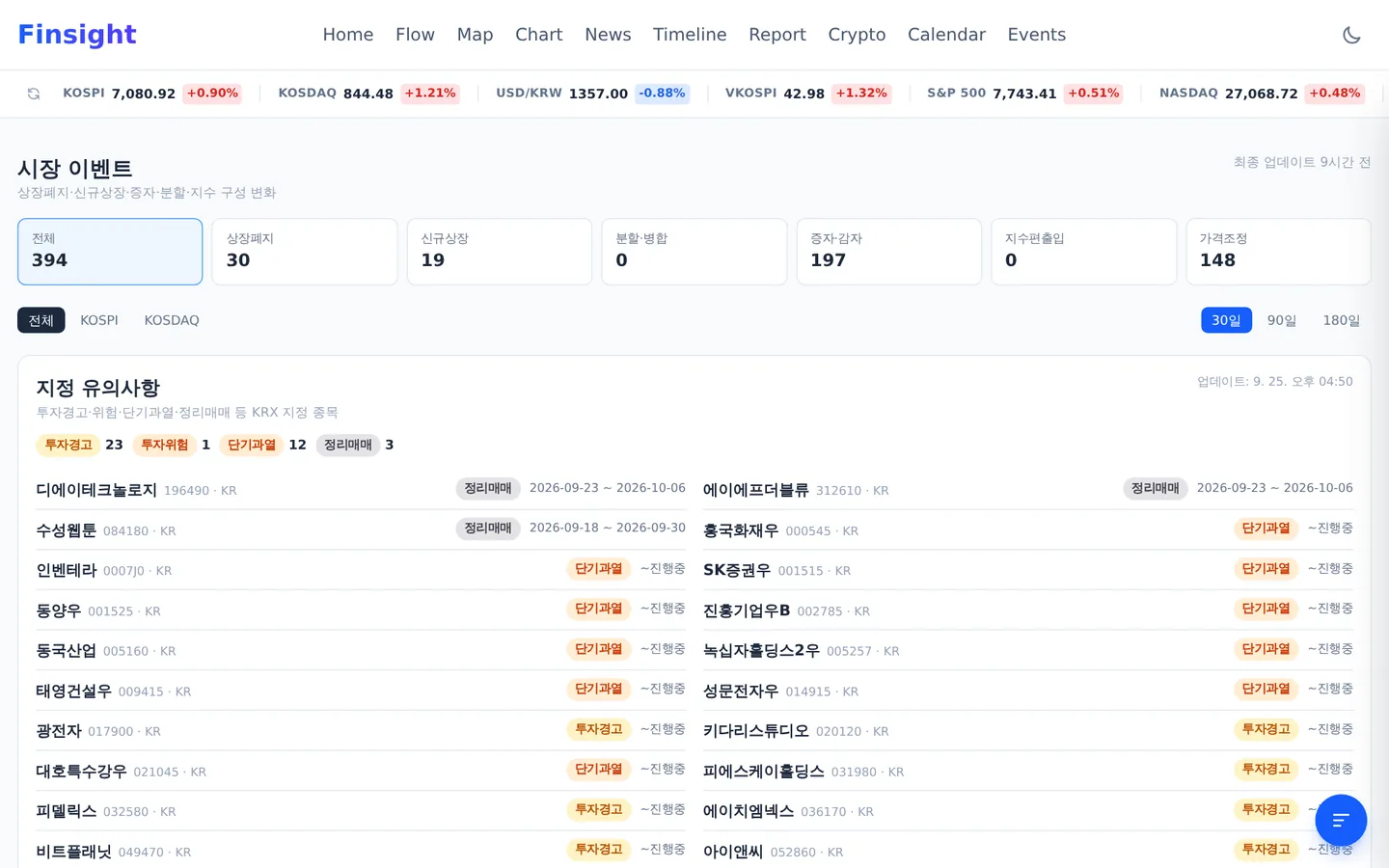Go to Finsight home logo
1389x868 pixels.
point(77,35)
